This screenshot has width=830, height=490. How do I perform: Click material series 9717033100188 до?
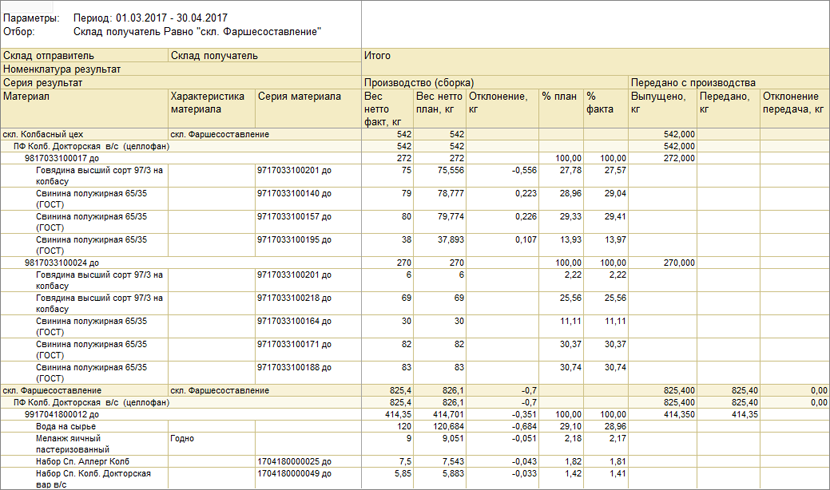click(x=294, y=368)
